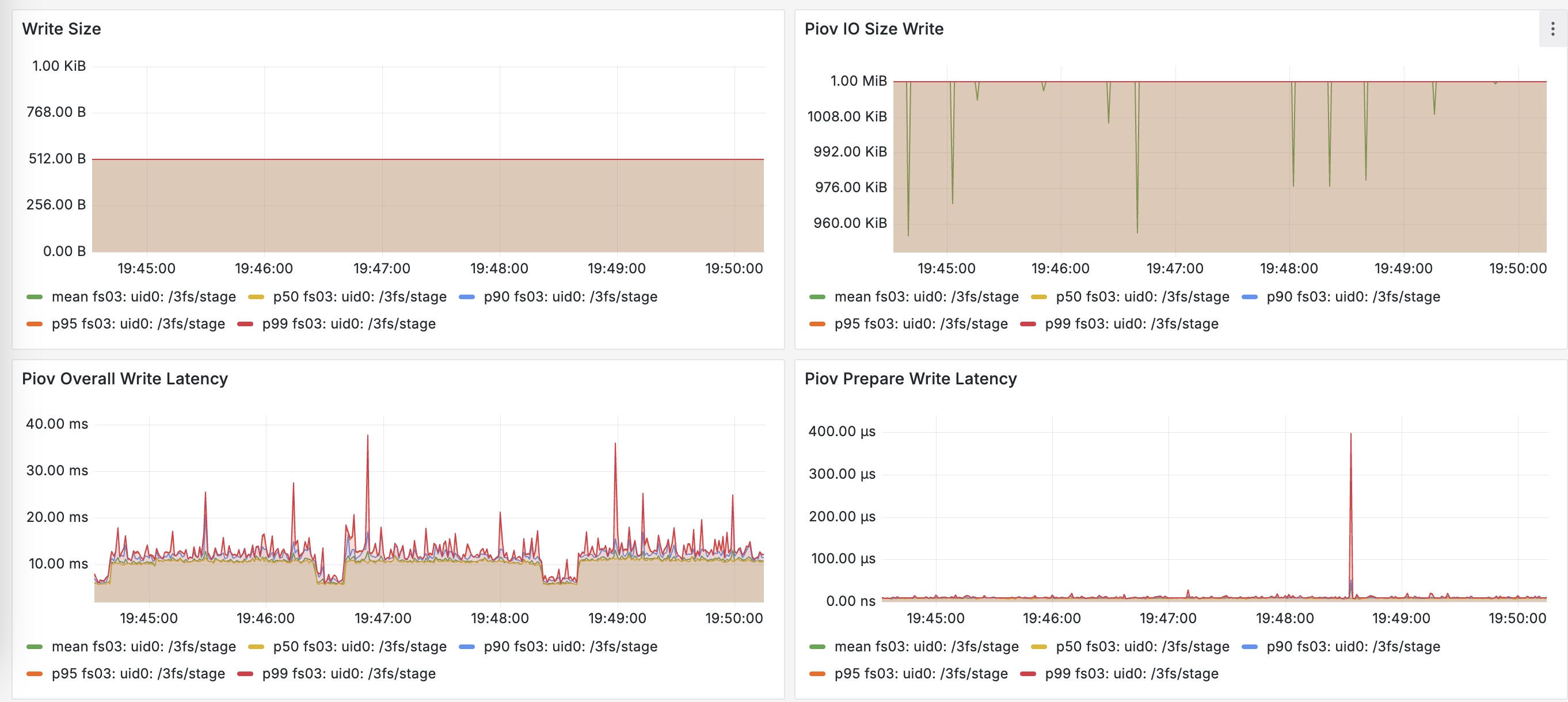The image size is (1568, 702).
Task: Click green mean swatch in Piov IO Size Write
Action: (x=817, y=297)
